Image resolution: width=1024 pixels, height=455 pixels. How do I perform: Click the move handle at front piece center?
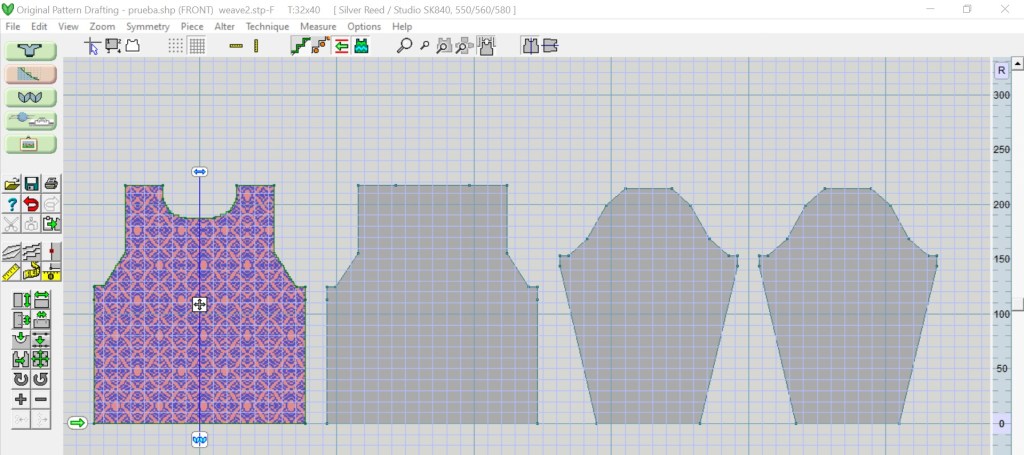coord(199,304)
